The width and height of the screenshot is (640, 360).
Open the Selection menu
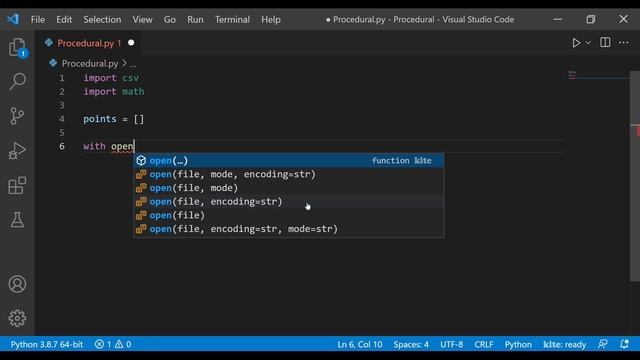point(102,20)
